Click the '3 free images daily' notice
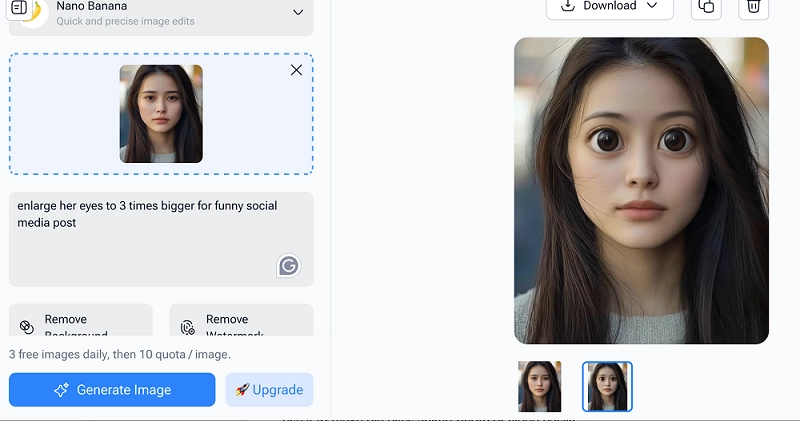The image size is (800, 421). point(120,354)
